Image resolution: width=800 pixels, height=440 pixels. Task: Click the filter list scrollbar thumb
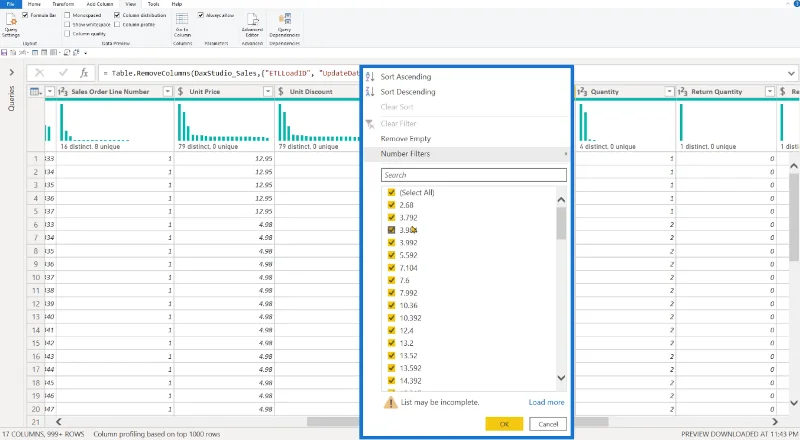coord(561,224)
